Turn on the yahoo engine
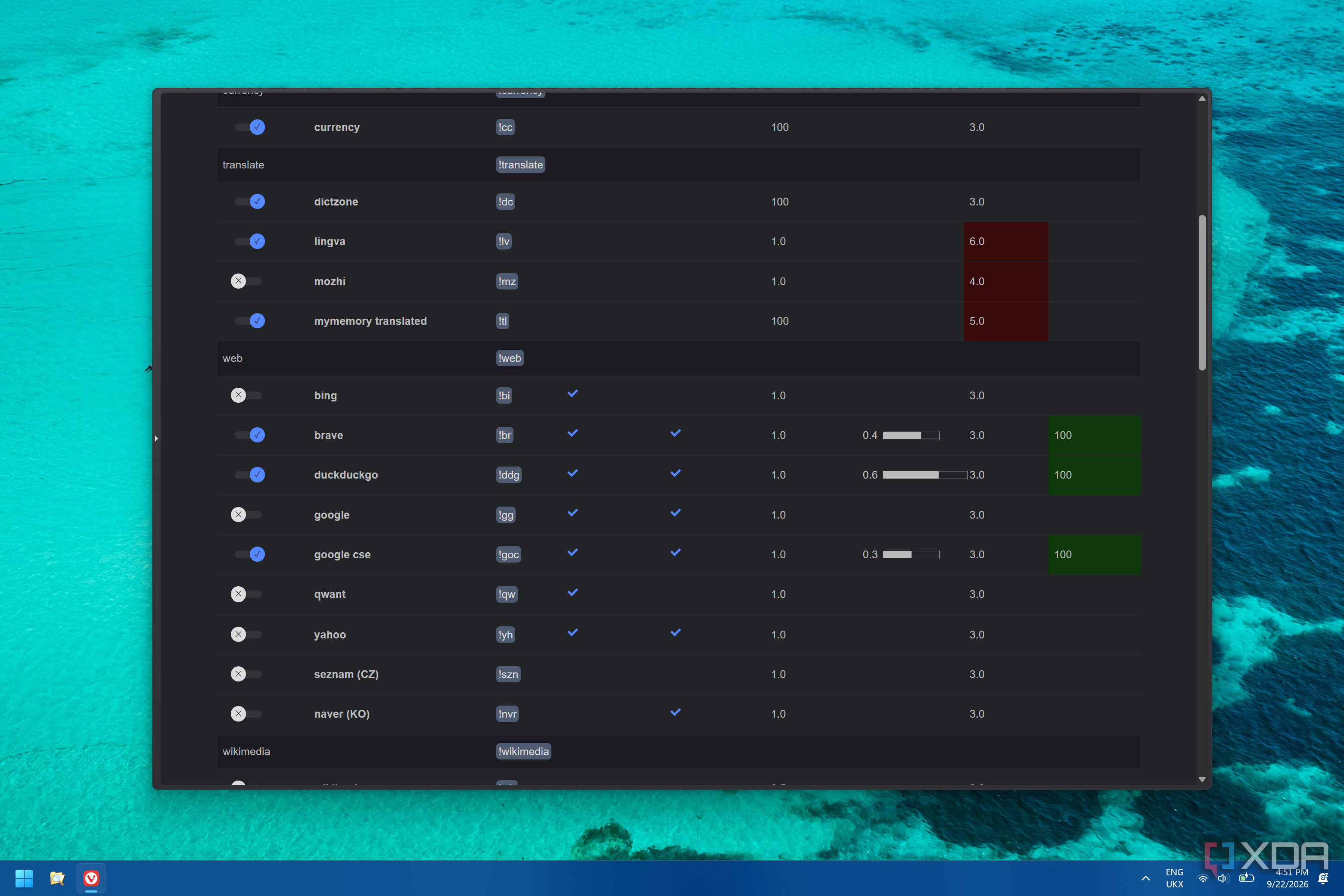 246,634
